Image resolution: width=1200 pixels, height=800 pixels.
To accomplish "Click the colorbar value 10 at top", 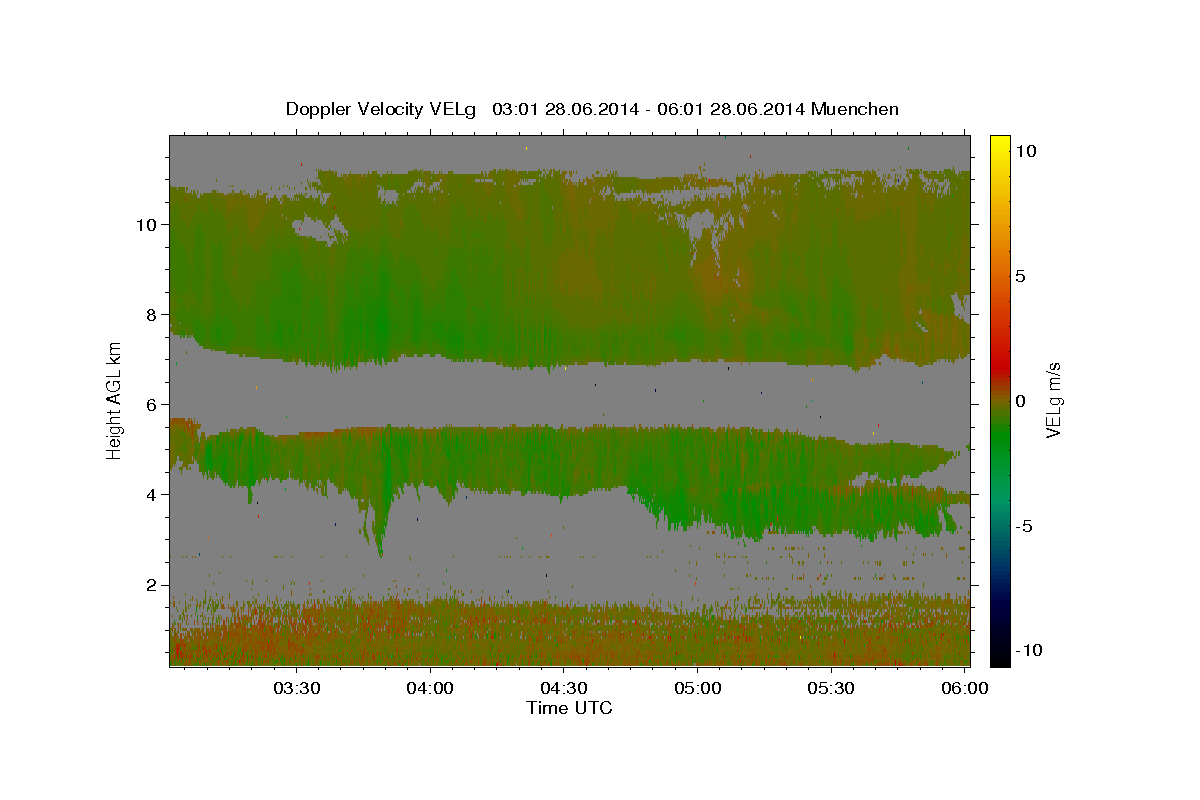I will click(x=1024, y=150).
